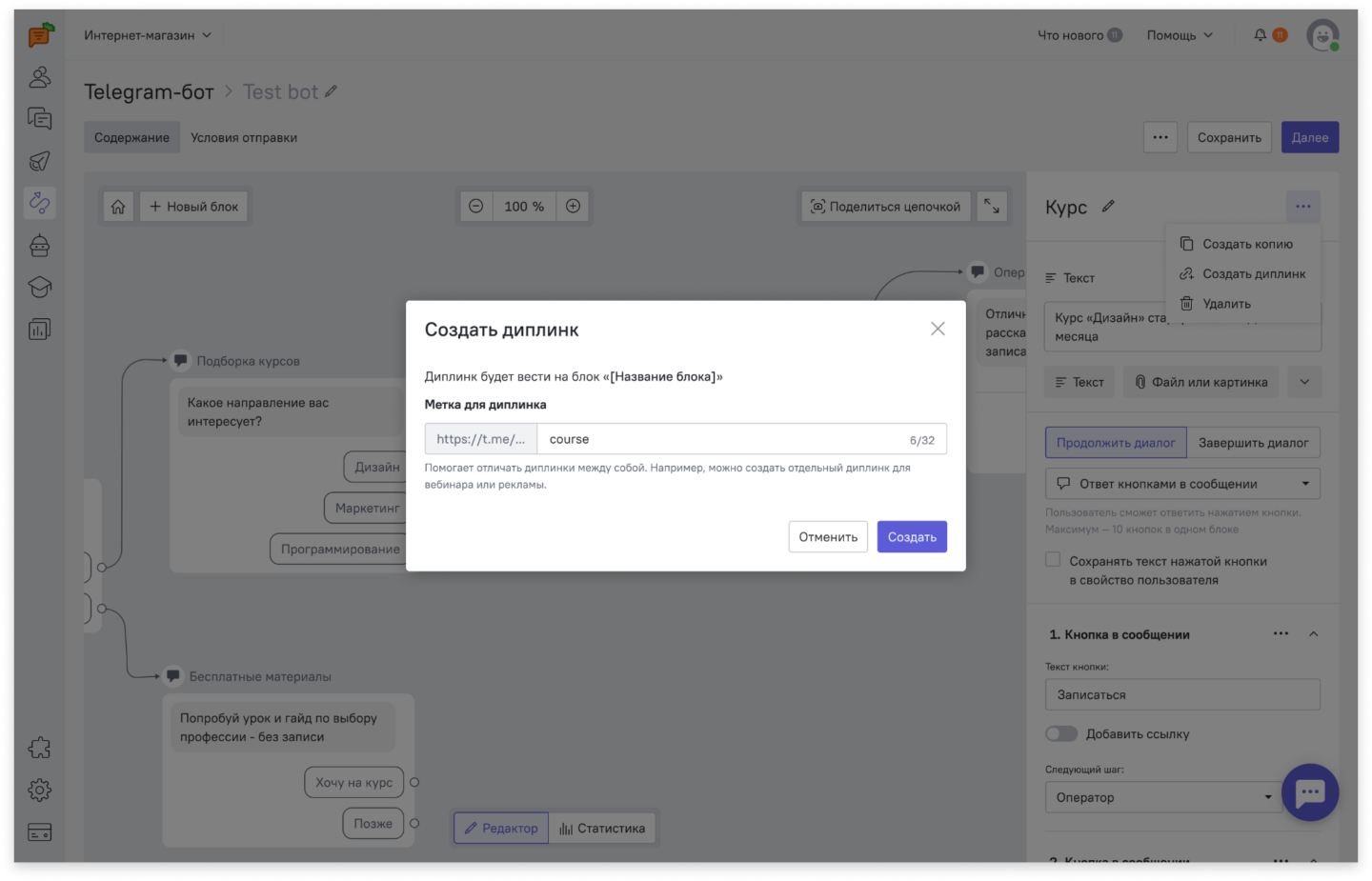1372x881 pixels.
Task: Open the graduation cap icon in sidebar
Action: [x=40, y=288]
